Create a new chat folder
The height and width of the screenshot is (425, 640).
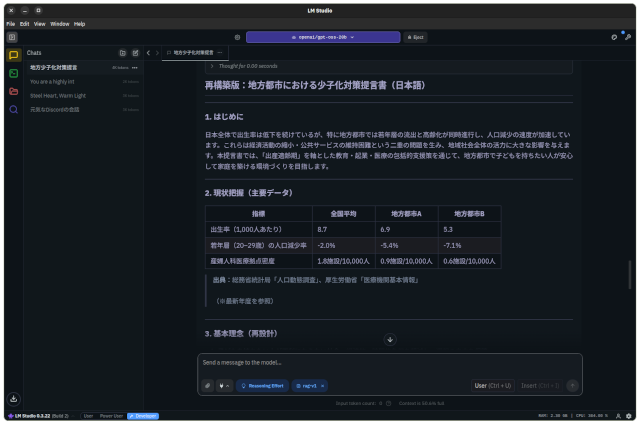coord(122,53)
